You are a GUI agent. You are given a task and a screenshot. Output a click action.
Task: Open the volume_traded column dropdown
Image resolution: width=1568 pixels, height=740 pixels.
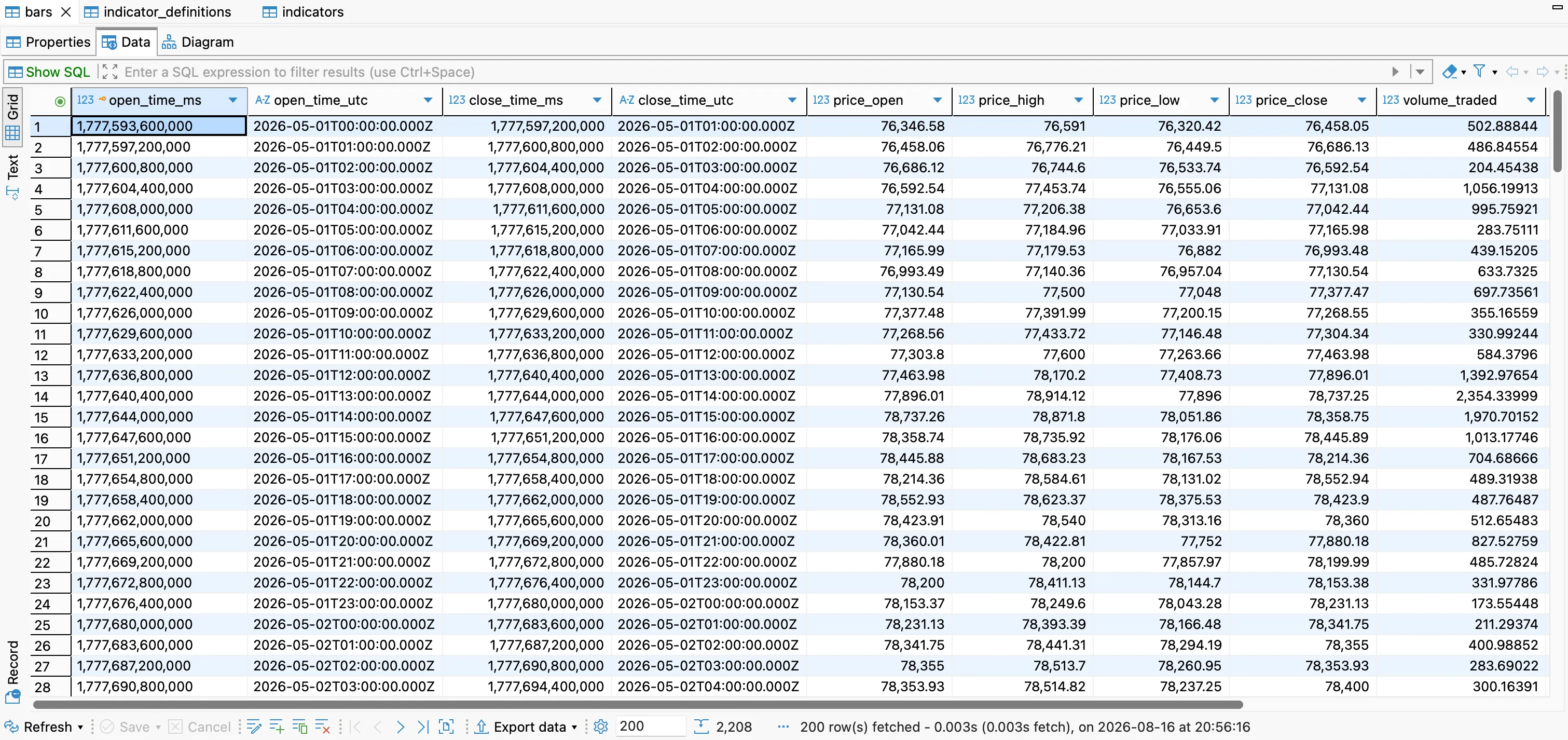tap(1531, 100)
